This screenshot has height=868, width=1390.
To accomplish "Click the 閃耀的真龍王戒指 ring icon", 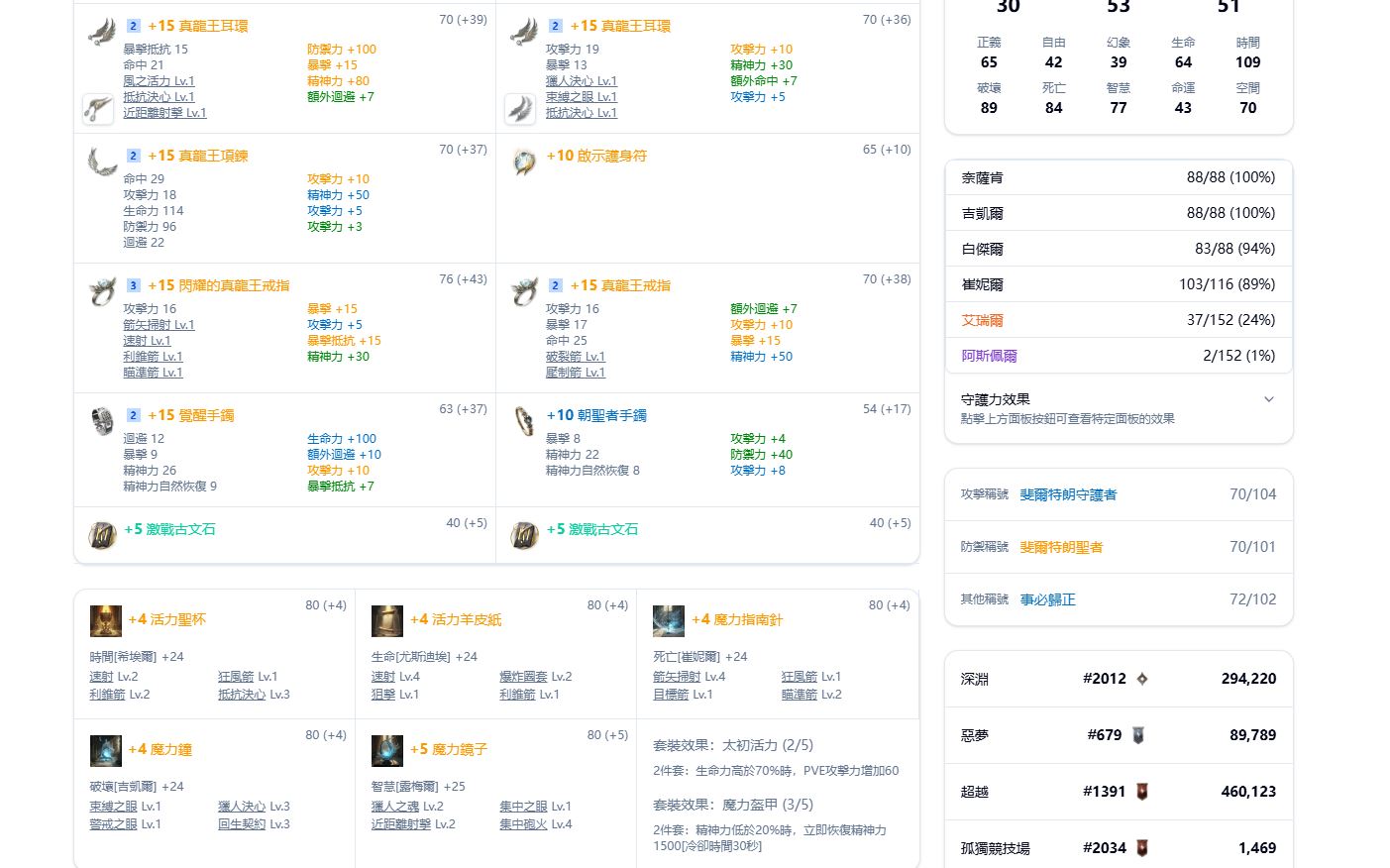I will pos(102,291).
